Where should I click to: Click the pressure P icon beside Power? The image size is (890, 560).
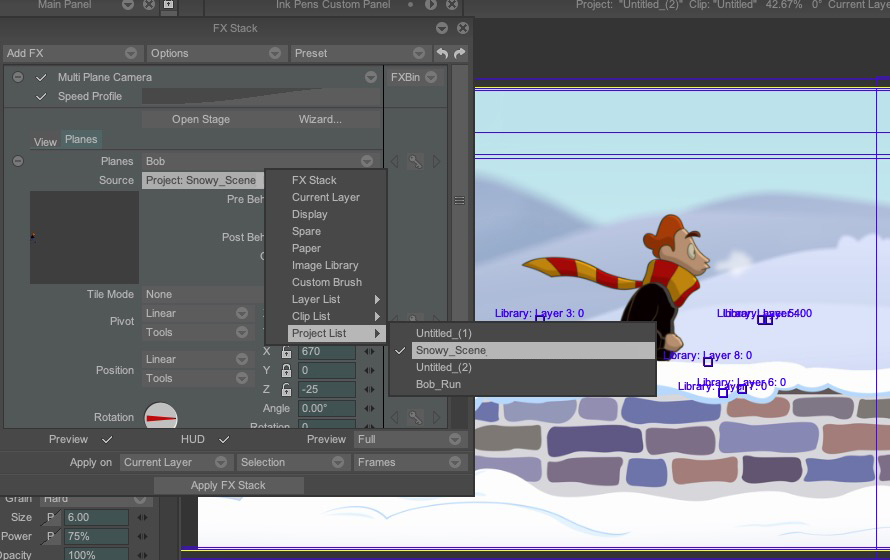(x=51, y=536)
